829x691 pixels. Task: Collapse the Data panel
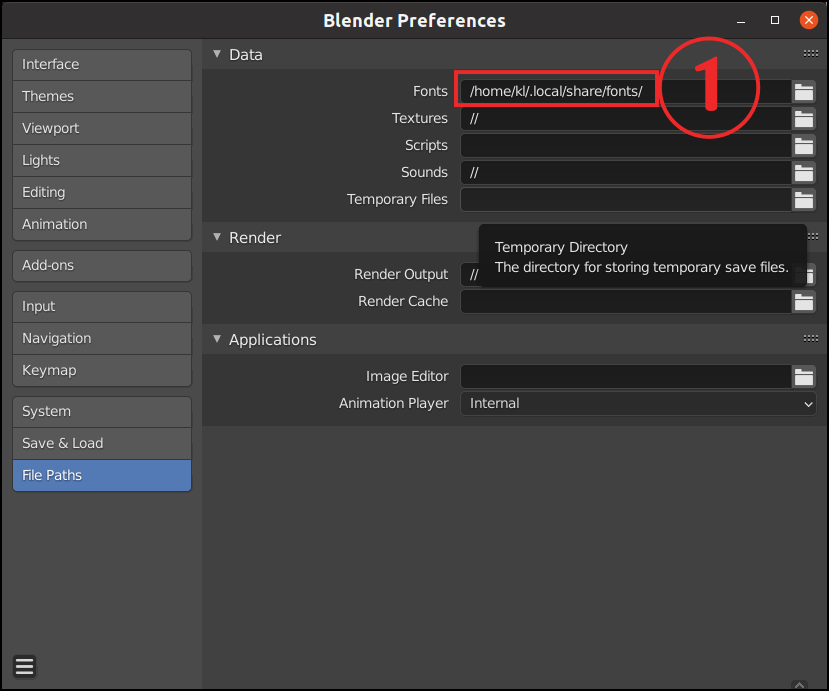(x=217, y=54)
